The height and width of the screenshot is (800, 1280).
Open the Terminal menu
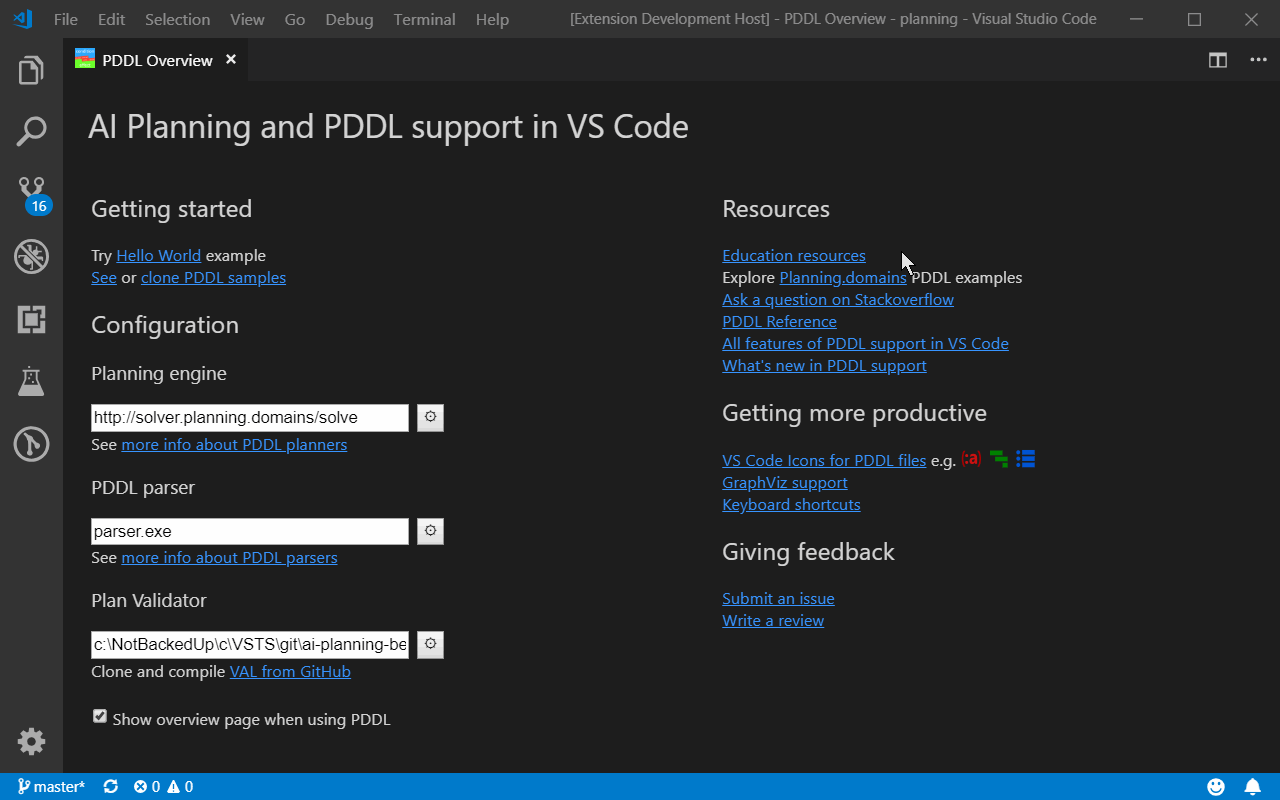(x=424, y=19)
